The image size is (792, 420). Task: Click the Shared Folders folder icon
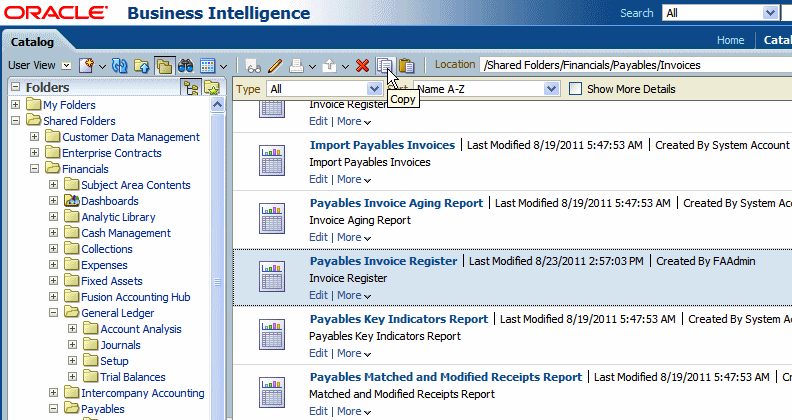34,121
